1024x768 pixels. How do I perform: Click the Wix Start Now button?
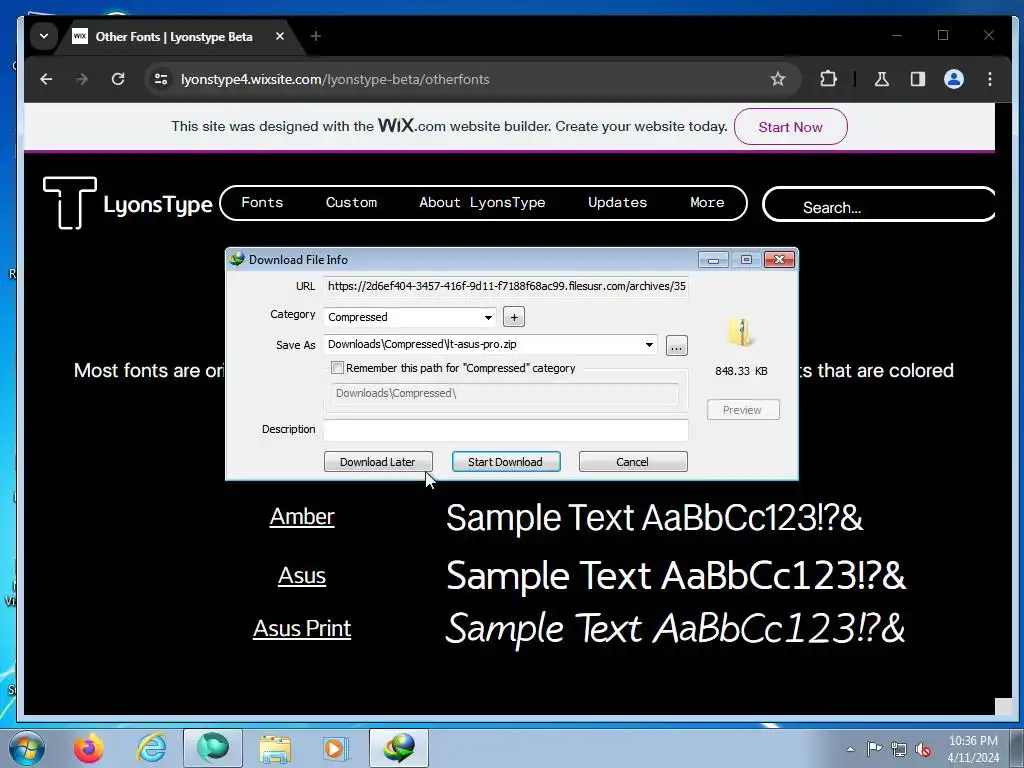(x=790, y=127)
